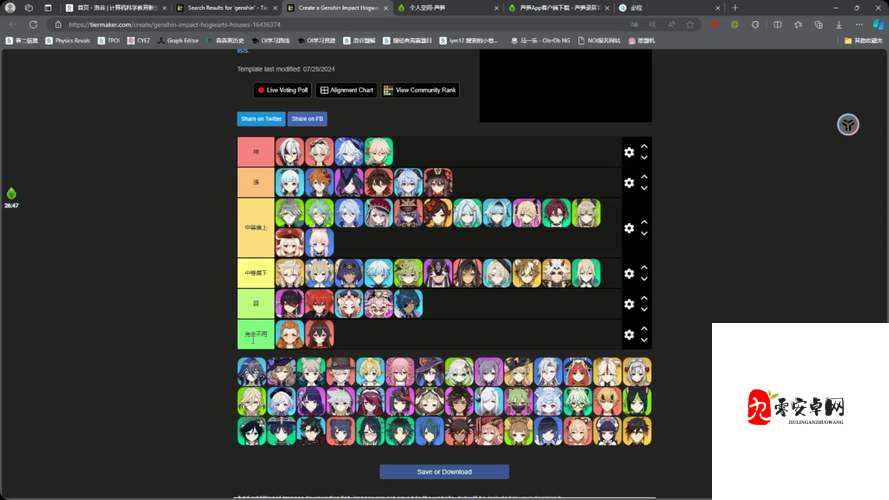Viewport: 889px width, 500px height.
Task: Move the tall light-orange tier row up
Action: click(x=644, y=222)
